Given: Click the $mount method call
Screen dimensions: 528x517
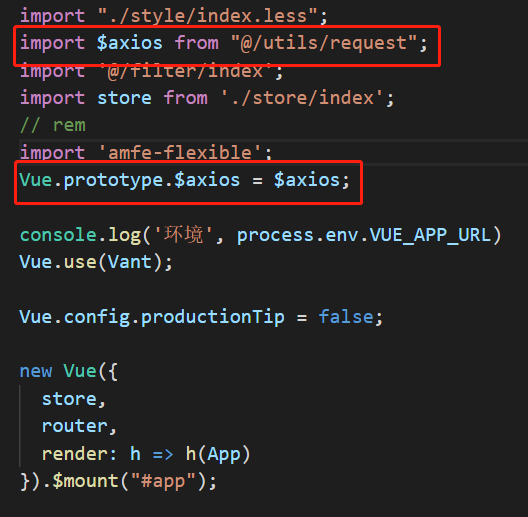Looking at the screenshot, I should pyautogui.click(x=86, y=481).
